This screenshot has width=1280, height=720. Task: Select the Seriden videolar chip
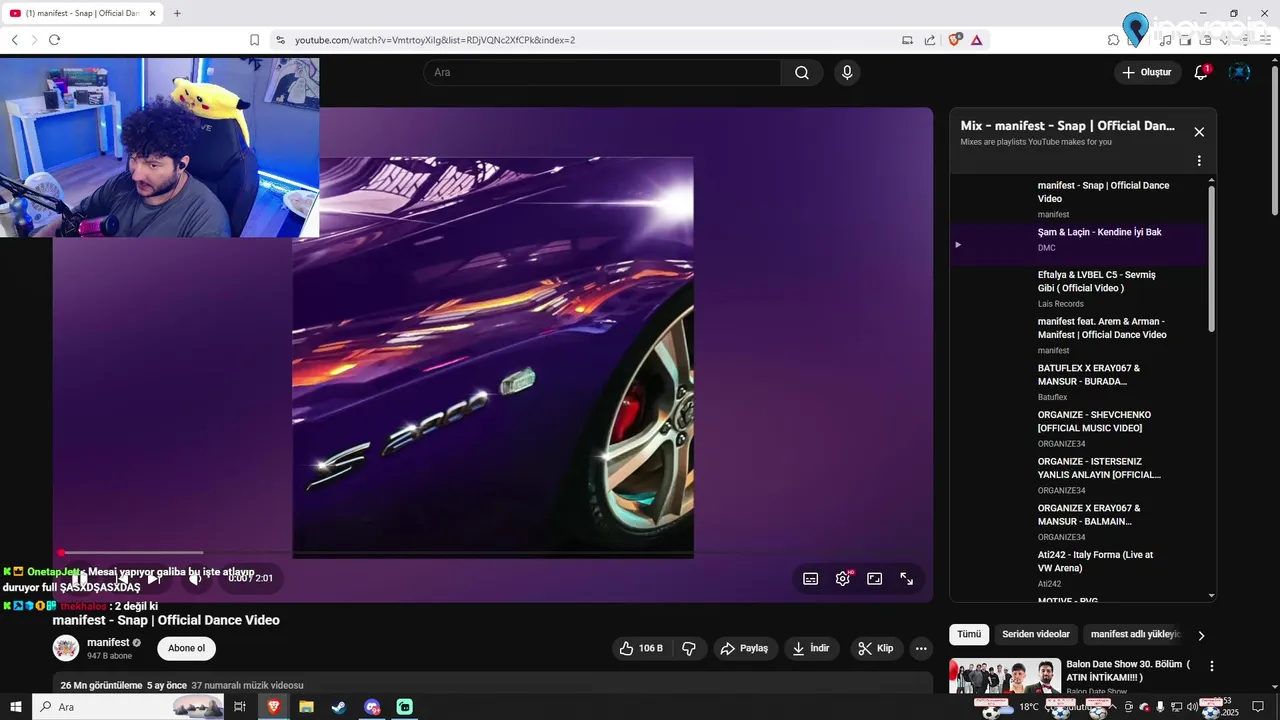pos(1036,634)
